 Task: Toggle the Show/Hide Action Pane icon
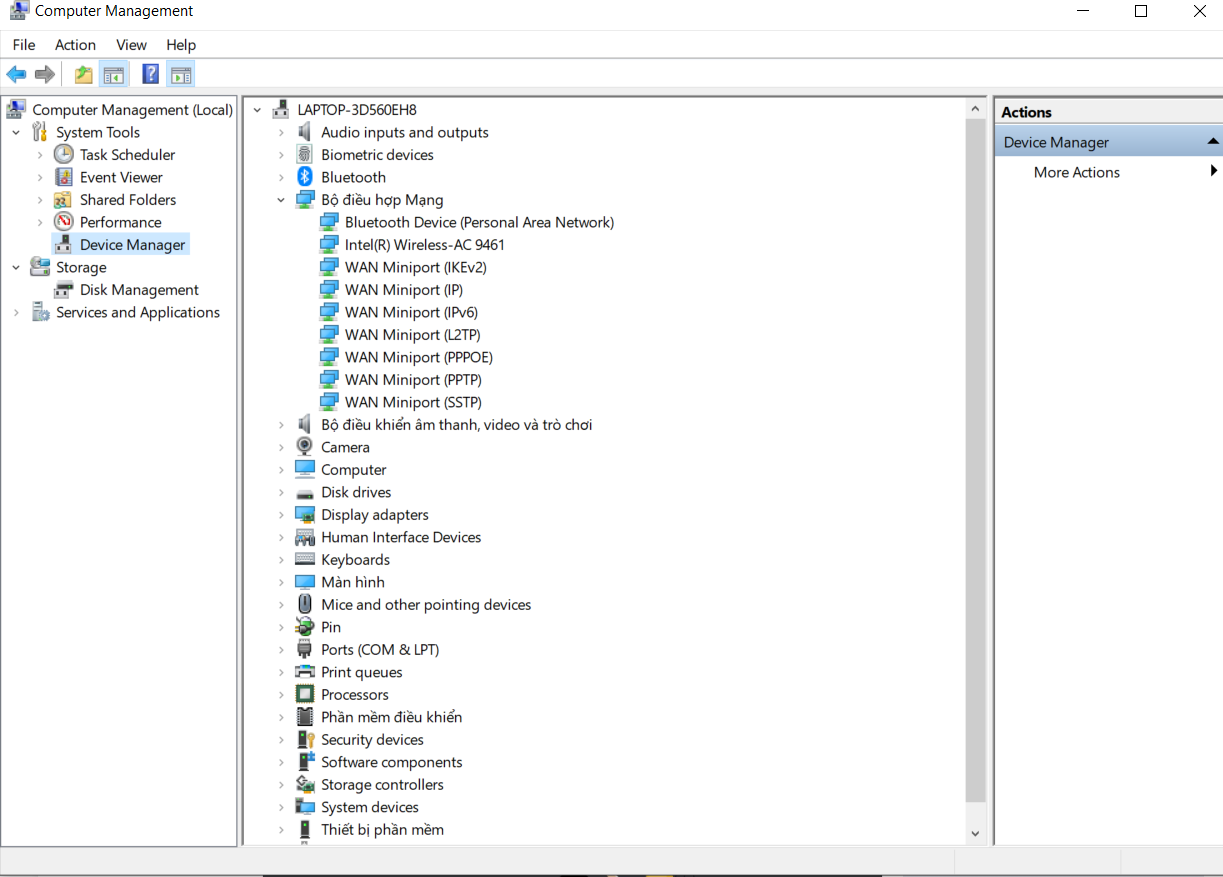[x=181, y=75]
